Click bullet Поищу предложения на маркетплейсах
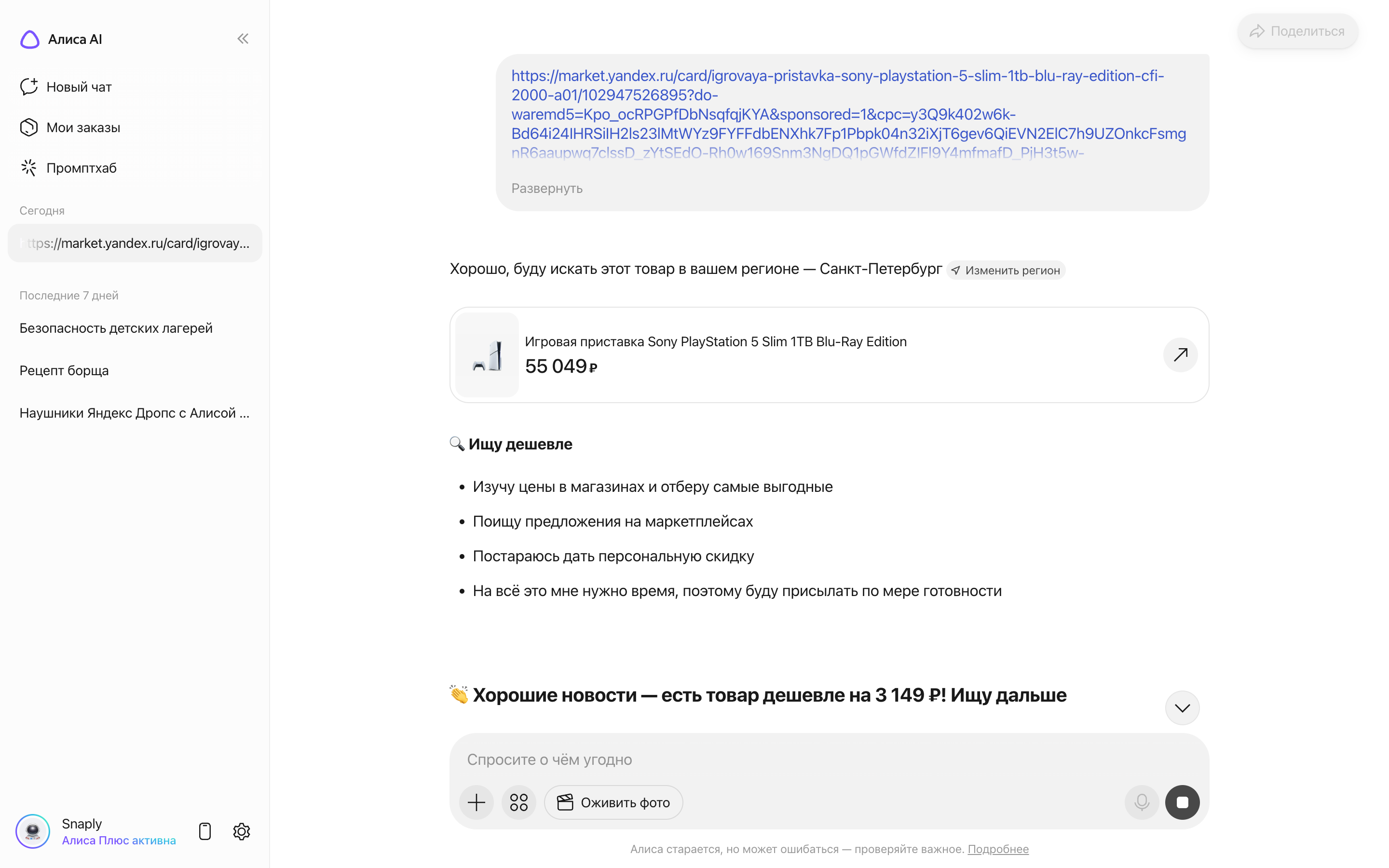 coord(613,521)
